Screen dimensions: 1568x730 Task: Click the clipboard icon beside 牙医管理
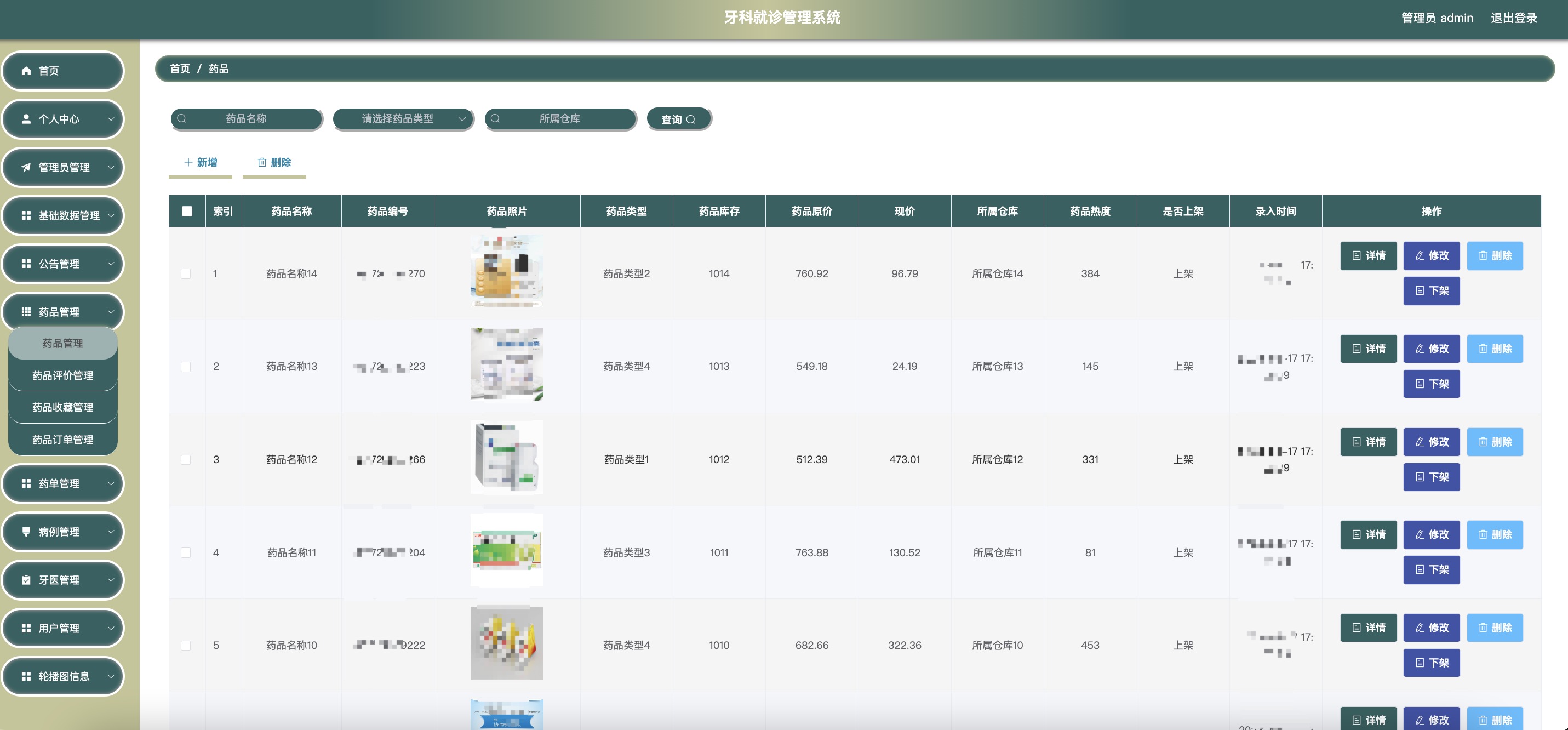point(26,580)
